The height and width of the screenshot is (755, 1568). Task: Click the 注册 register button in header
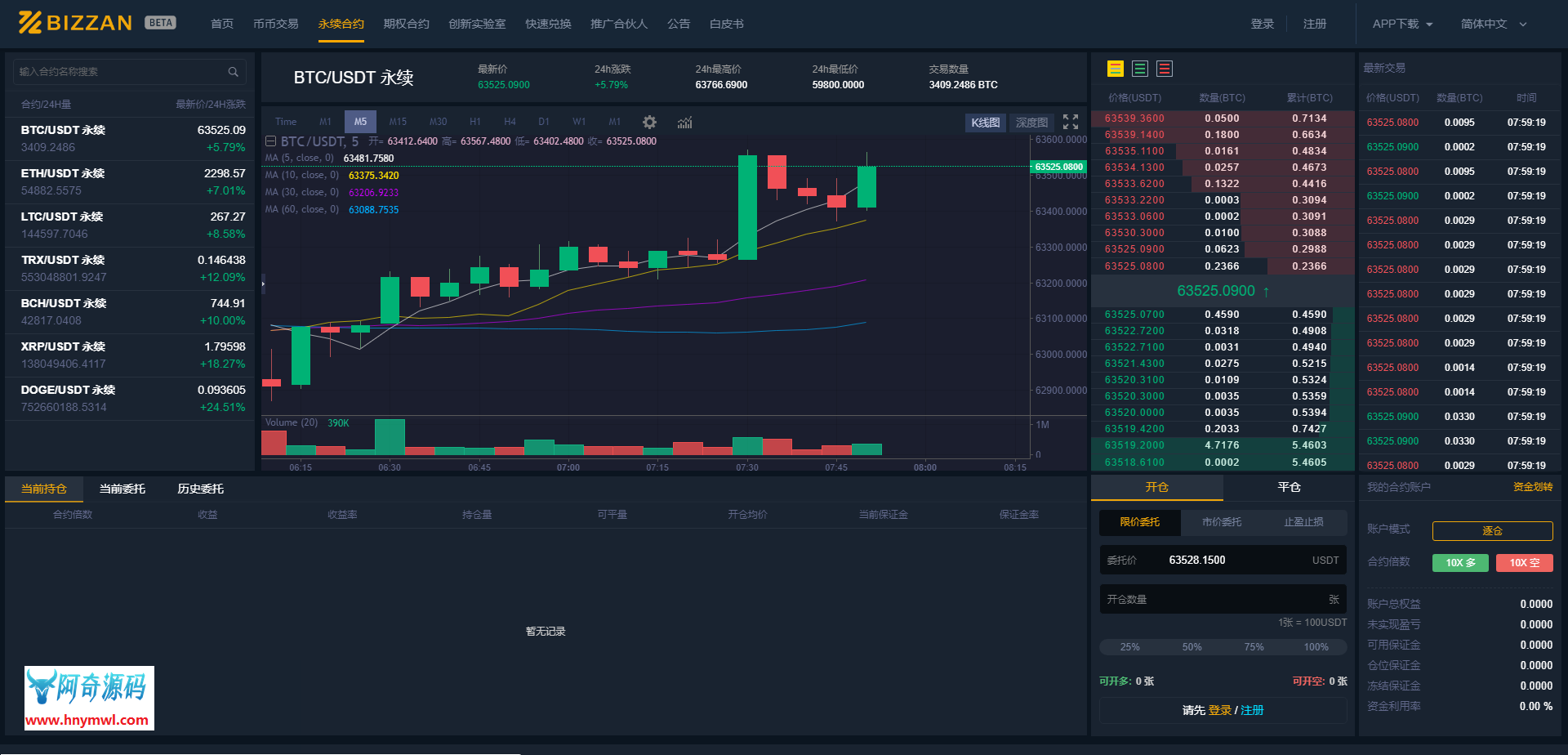click(1314, 25)
